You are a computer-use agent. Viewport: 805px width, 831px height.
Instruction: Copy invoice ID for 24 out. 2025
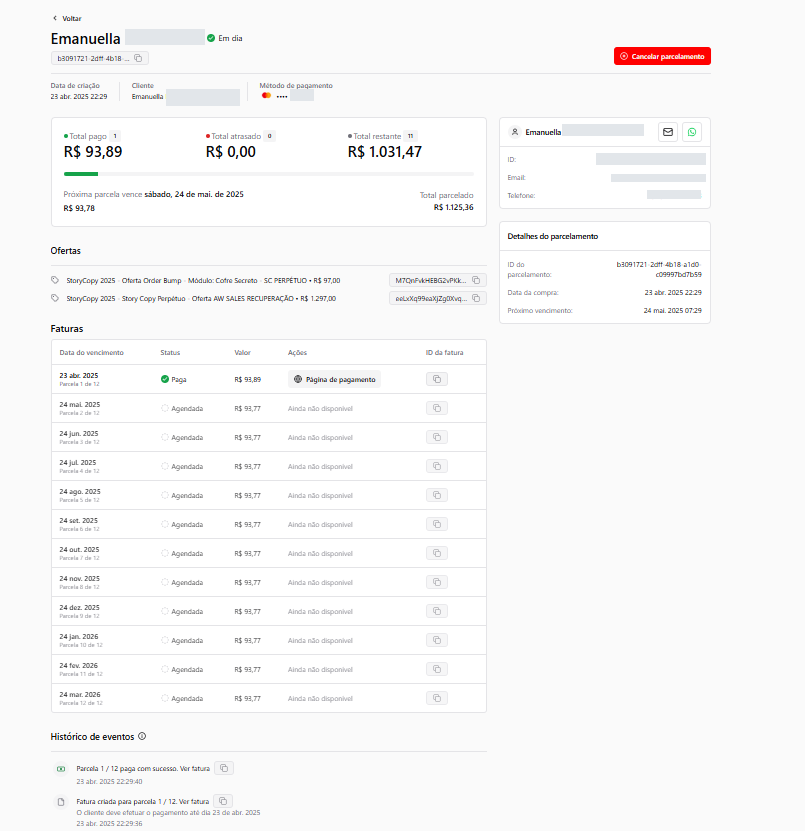[x=437, y=553]
